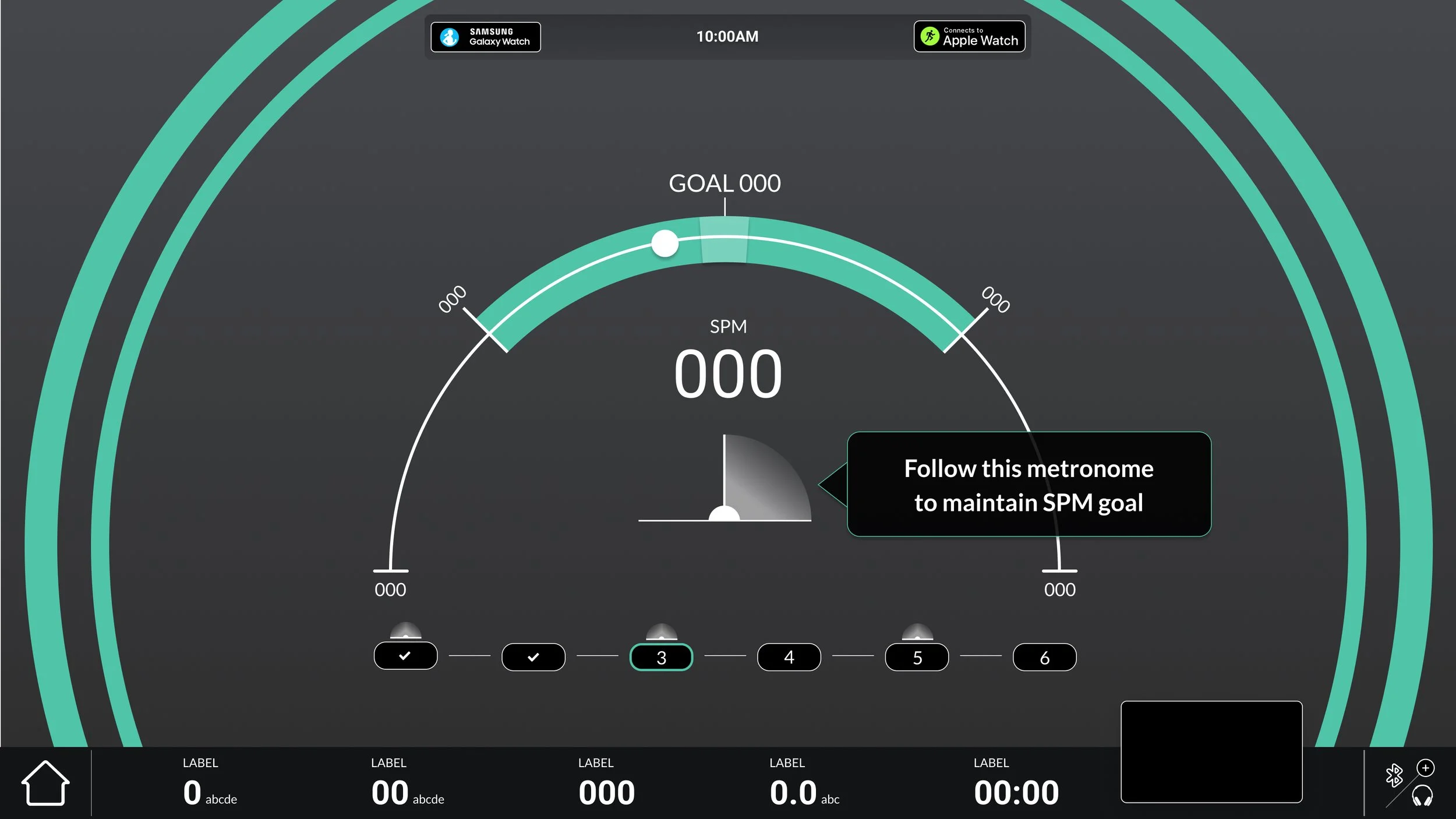Image resolution: width=1456 pixels, height=819 pixels.
Task: Jump to step 4
Action: point(789,657)
